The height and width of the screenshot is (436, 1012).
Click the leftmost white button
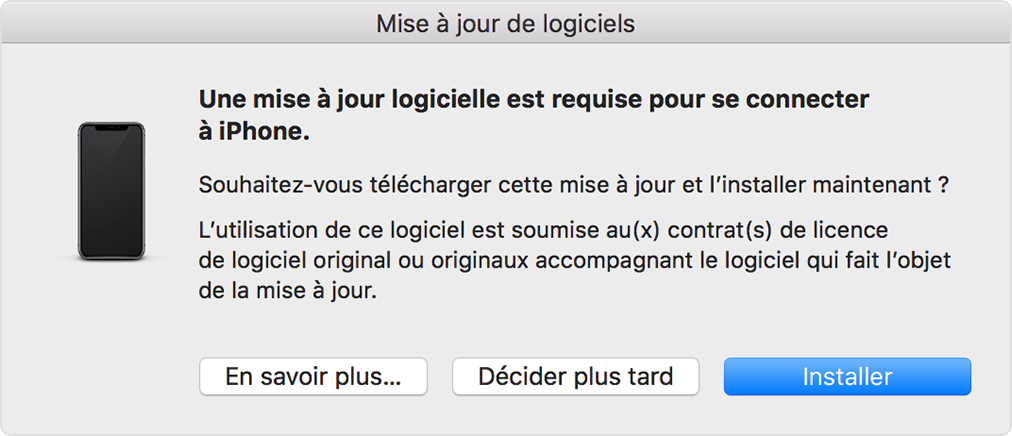point(313,376)
